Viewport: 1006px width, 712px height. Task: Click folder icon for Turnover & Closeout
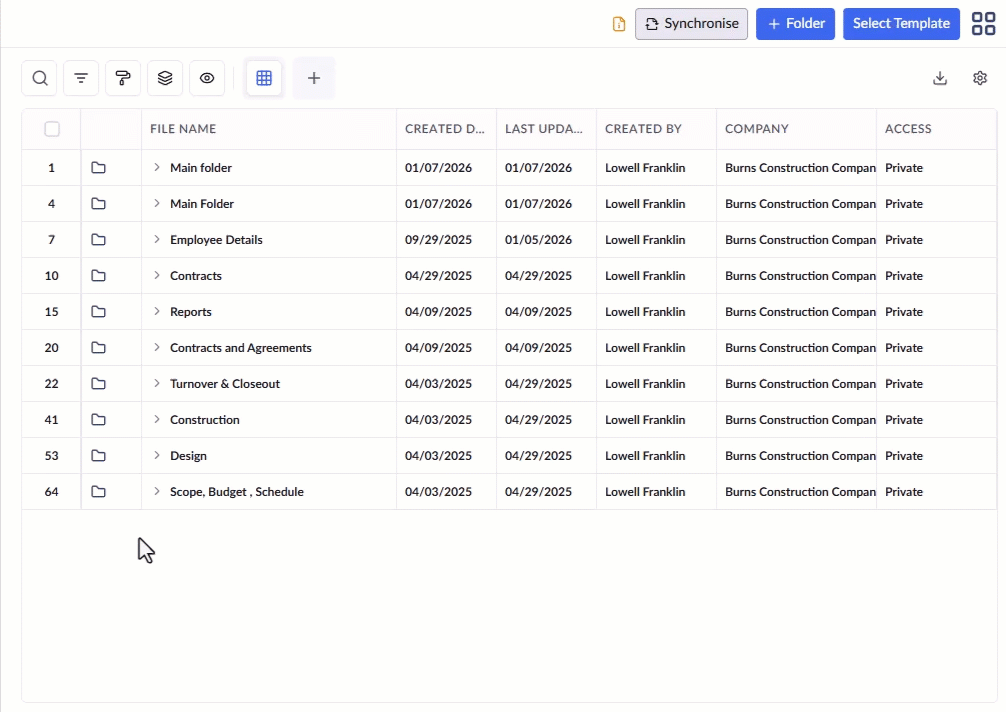coord(98,383)
